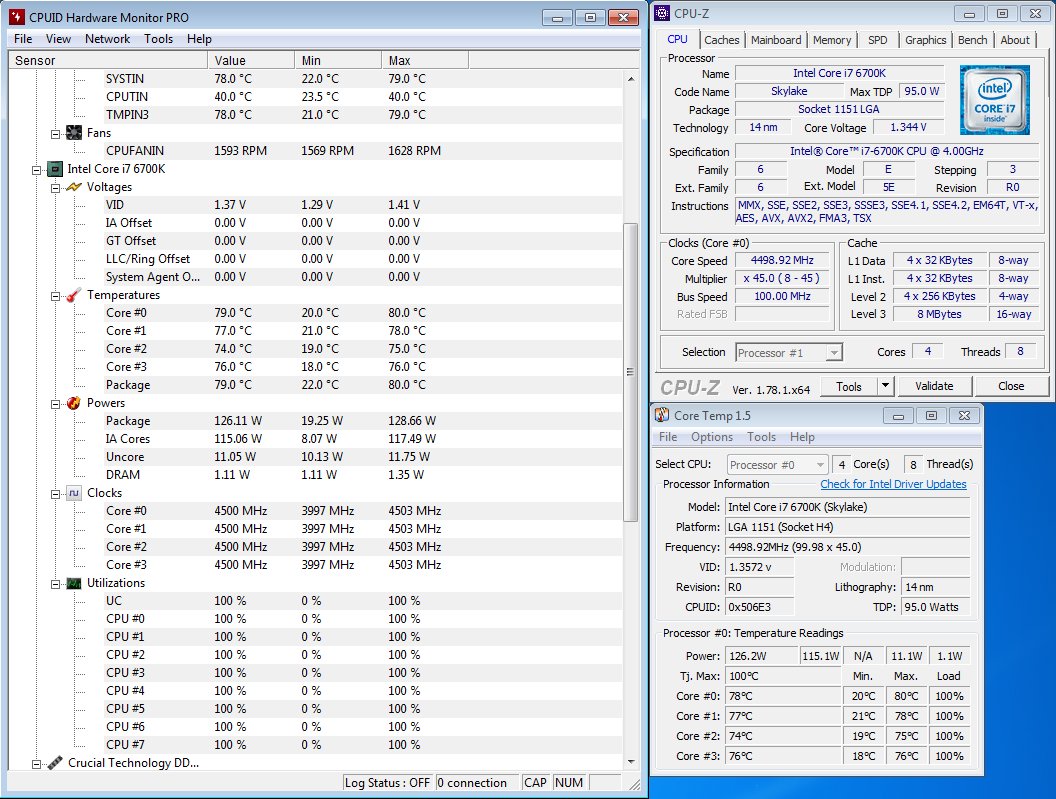Click the Crucial Technology memory icon
The width and height of the screenshot is (1056, 799).
(55, 763)
